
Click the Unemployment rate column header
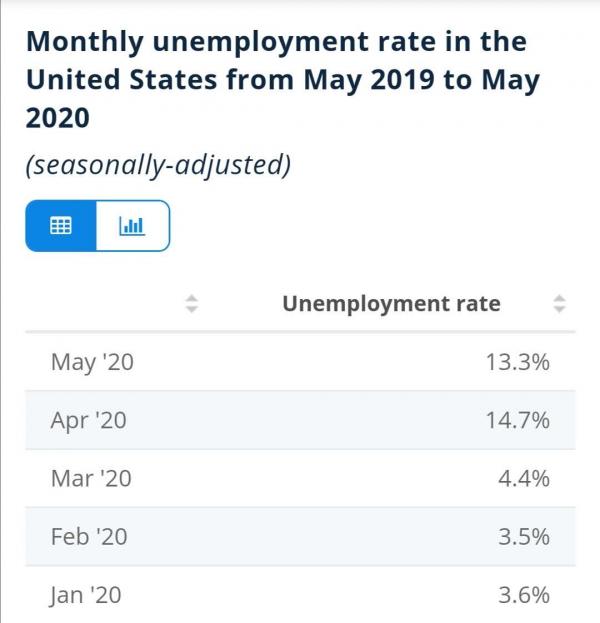point(391,303)
